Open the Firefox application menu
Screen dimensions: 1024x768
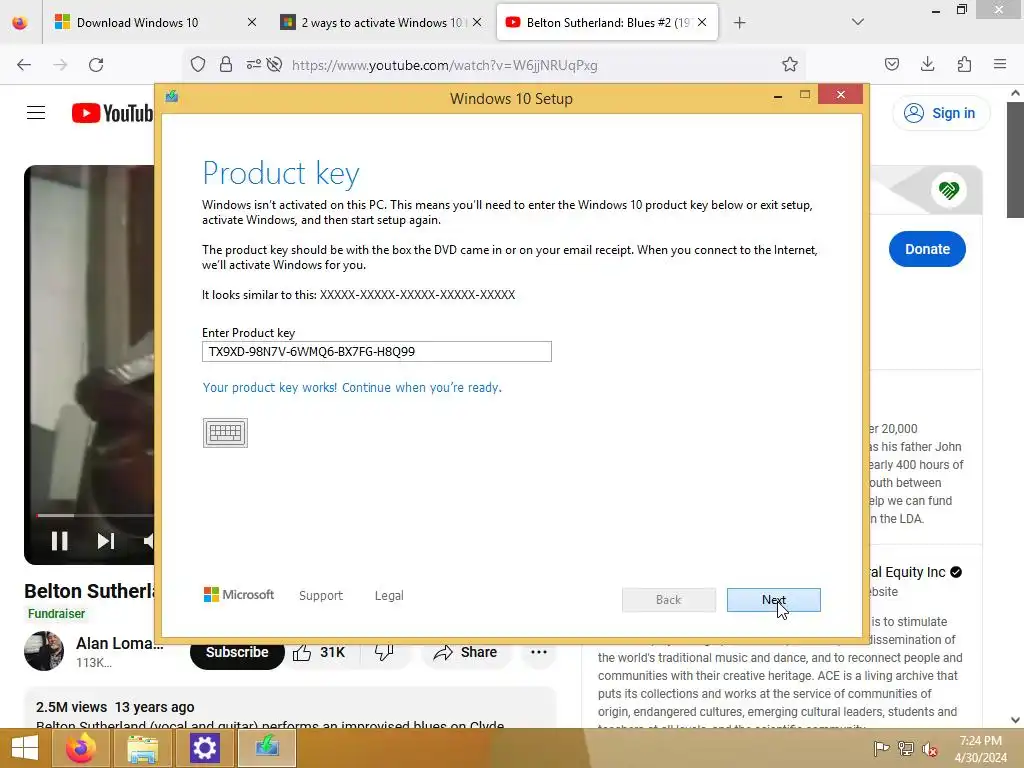pos(1000,64)
